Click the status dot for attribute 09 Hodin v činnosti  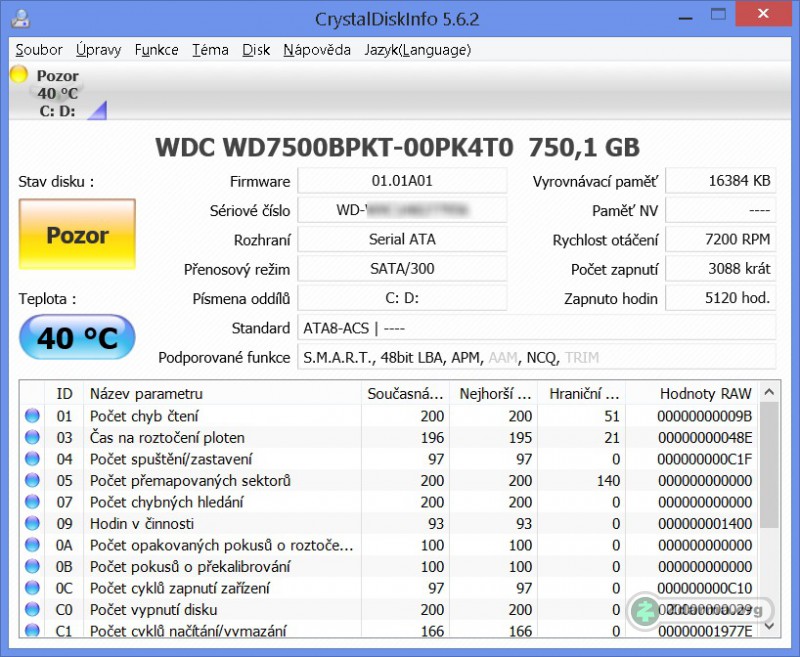[x=32, y=523]
